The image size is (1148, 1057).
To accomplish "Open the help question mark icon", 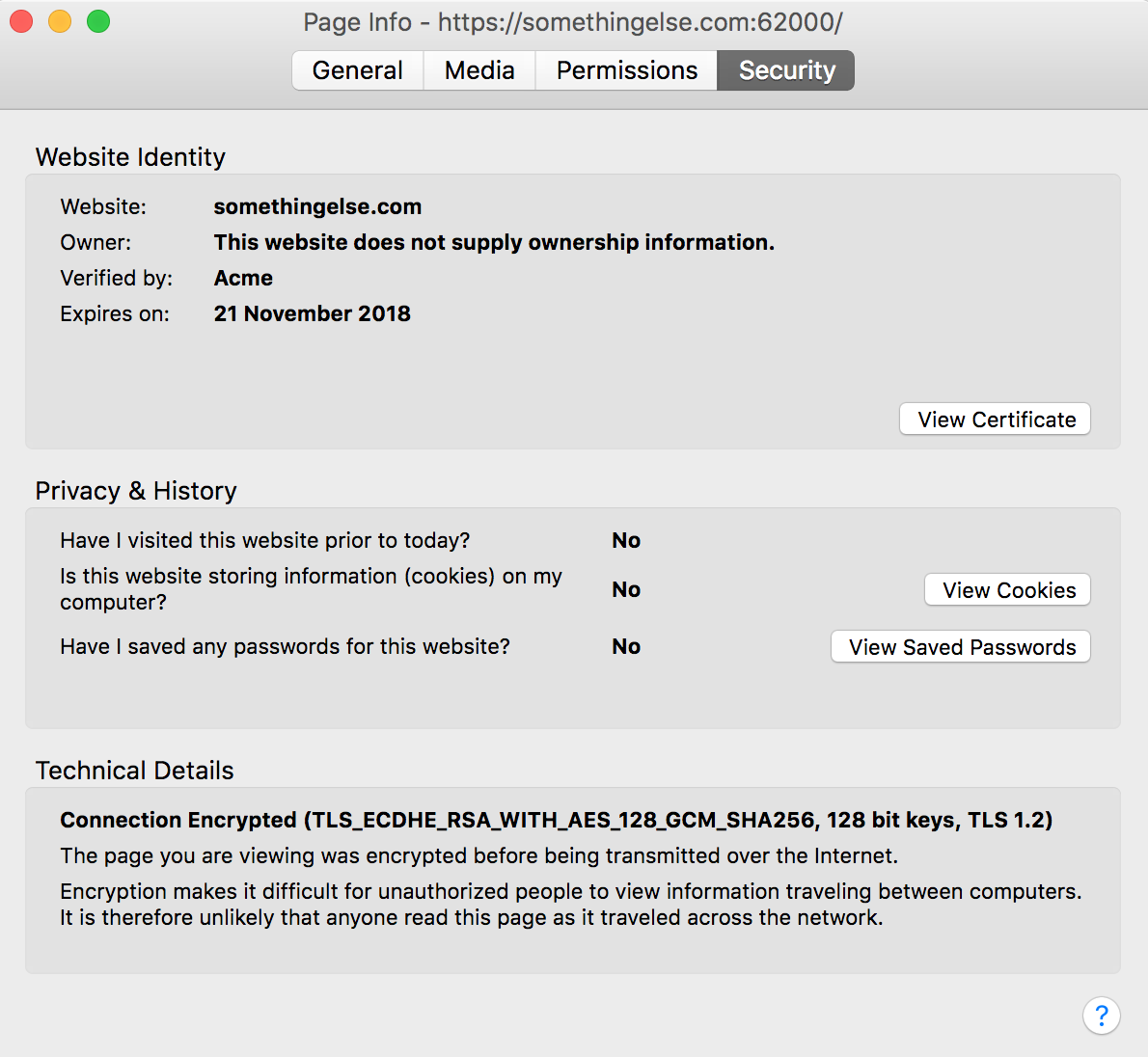I will point(1101,1016).
